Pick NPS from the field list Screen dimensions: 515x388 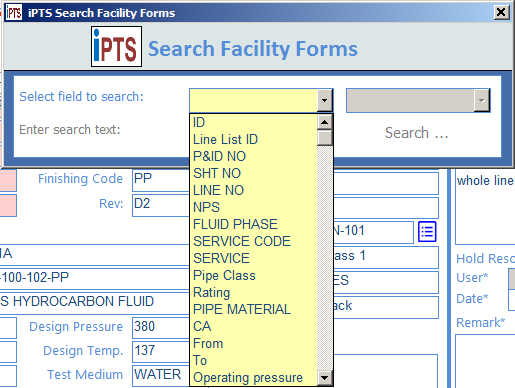[x=254, y=207]
